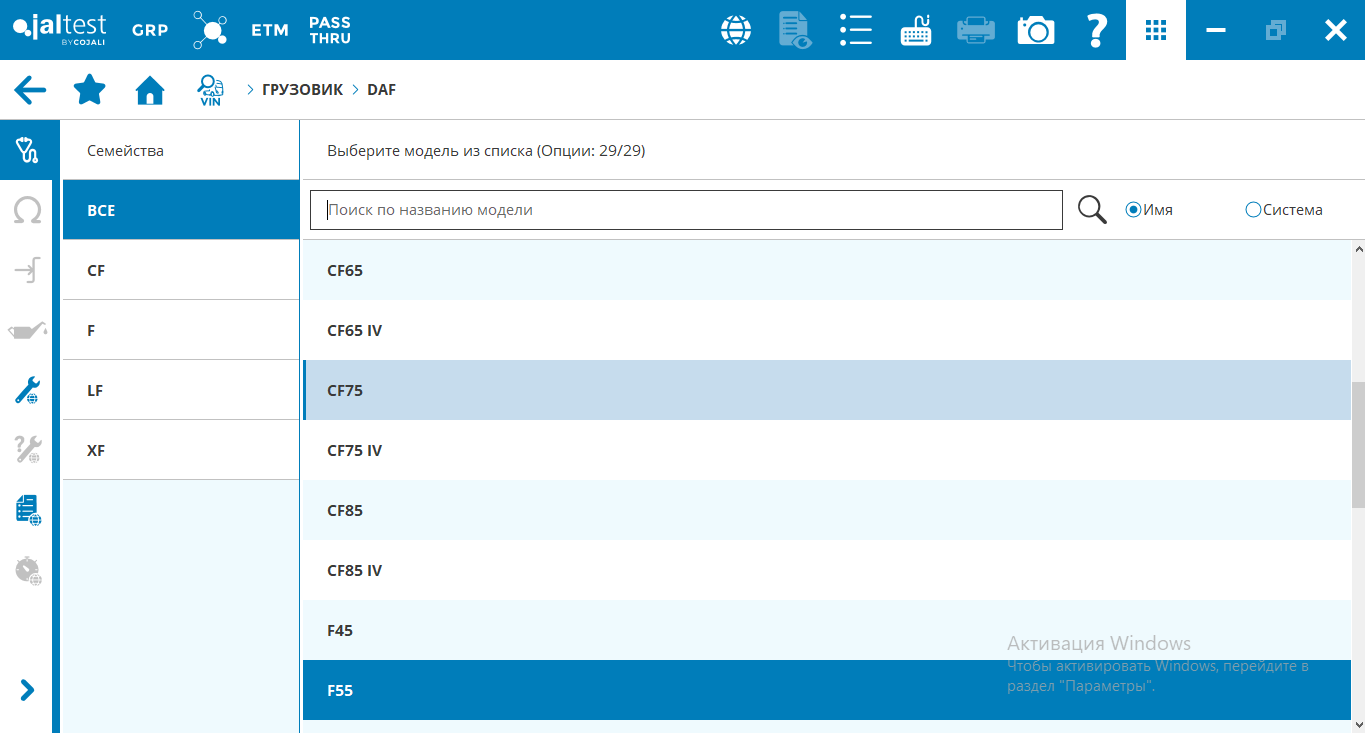Screen dimensions: 1365x733
Task: Open the apps grid menu
Action: 1156,30
